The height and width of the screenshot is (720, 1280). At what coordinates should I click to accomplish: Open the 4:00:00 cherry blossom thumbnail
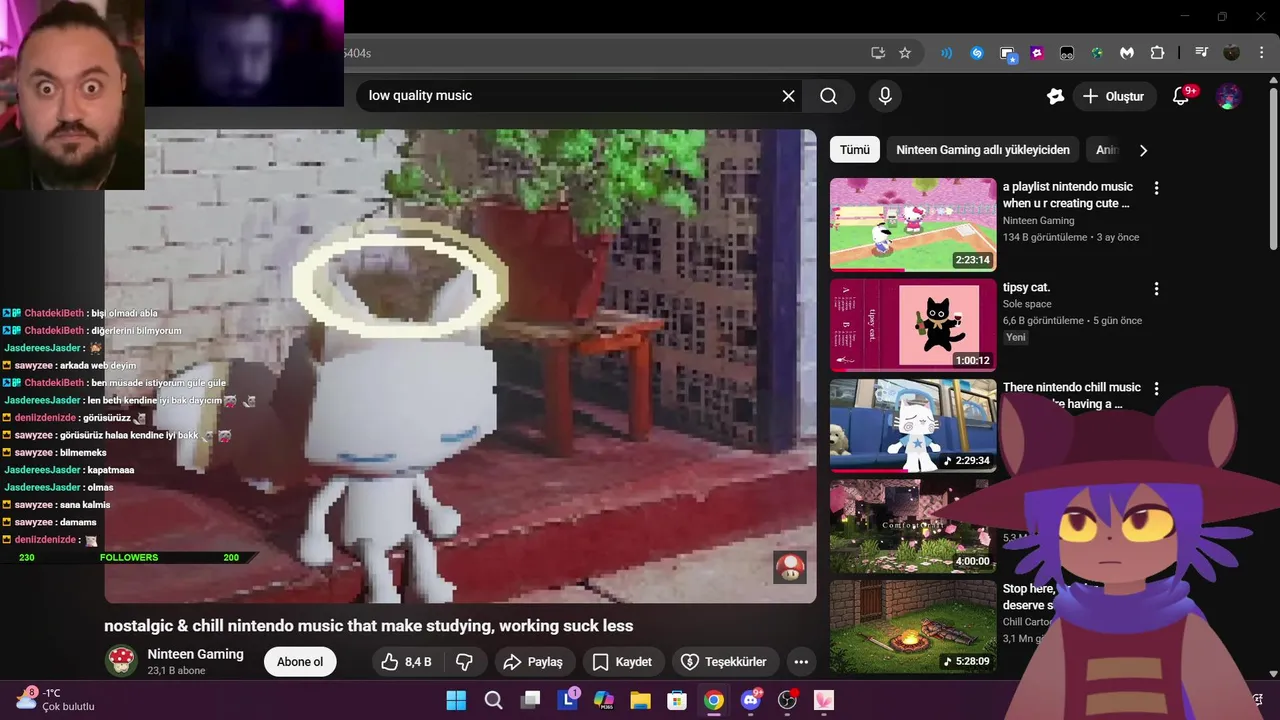pyautogui.click(x=913, y=526)
